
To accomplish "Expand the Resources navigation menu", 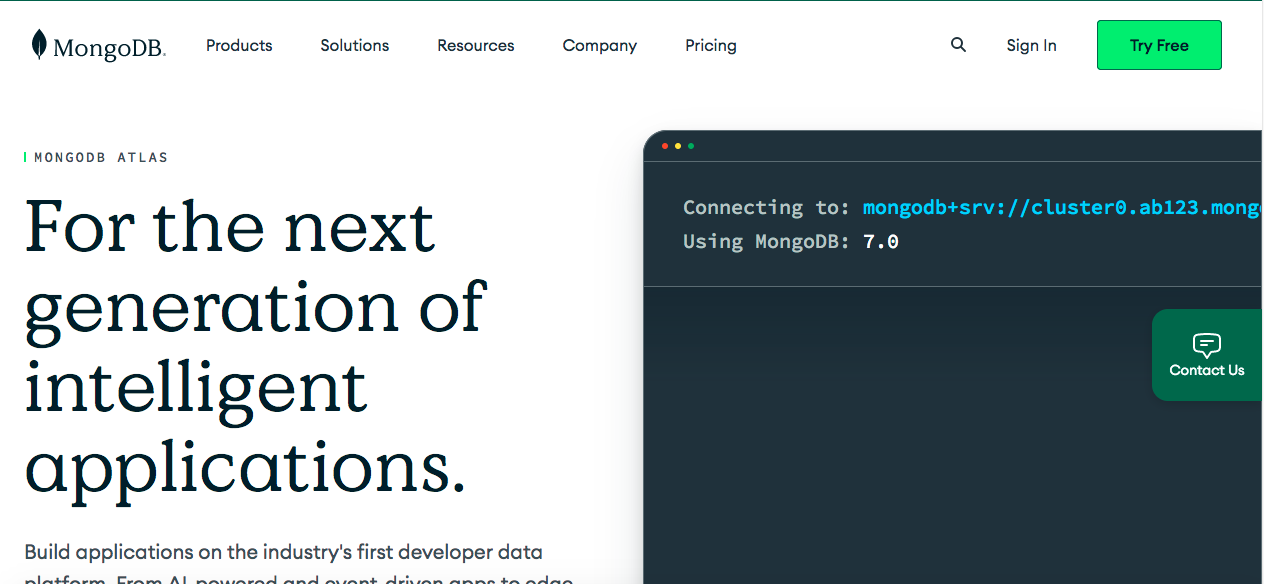I will tap(475, 45).
